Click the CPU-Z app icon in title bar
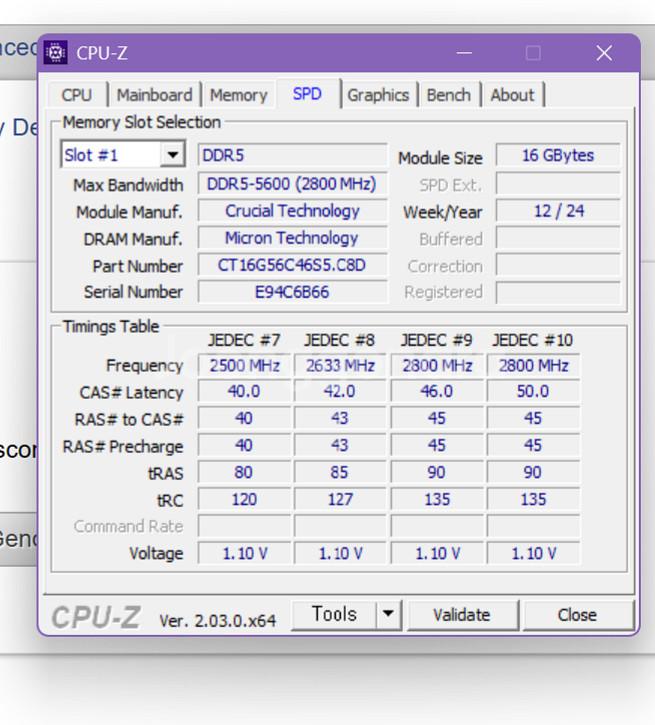This screenshot has width=655, height=725. [x=56, y=52]
